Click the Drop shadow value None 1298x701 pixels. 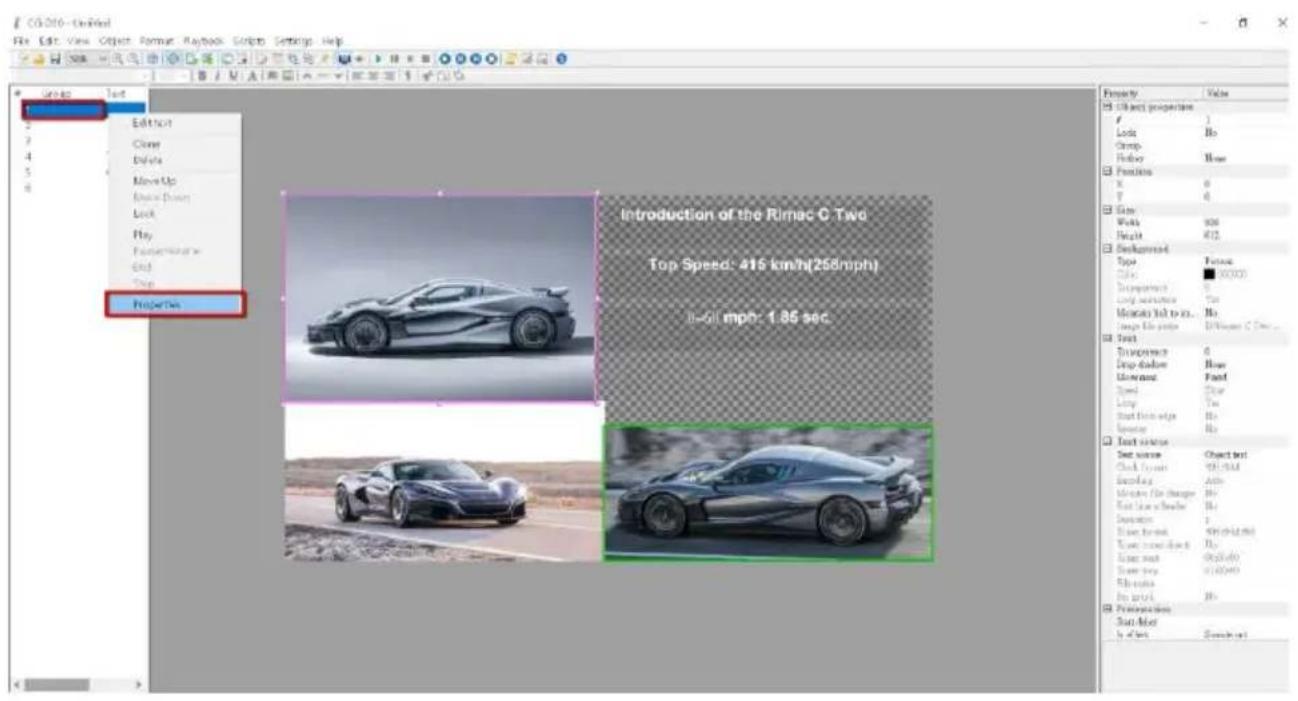click(x=1216, y=364)
